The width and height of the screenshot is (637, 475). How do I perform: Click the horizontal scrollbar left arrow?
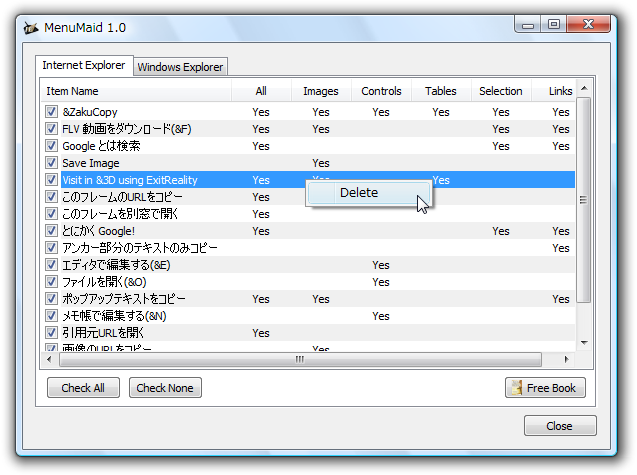[49, 359]
